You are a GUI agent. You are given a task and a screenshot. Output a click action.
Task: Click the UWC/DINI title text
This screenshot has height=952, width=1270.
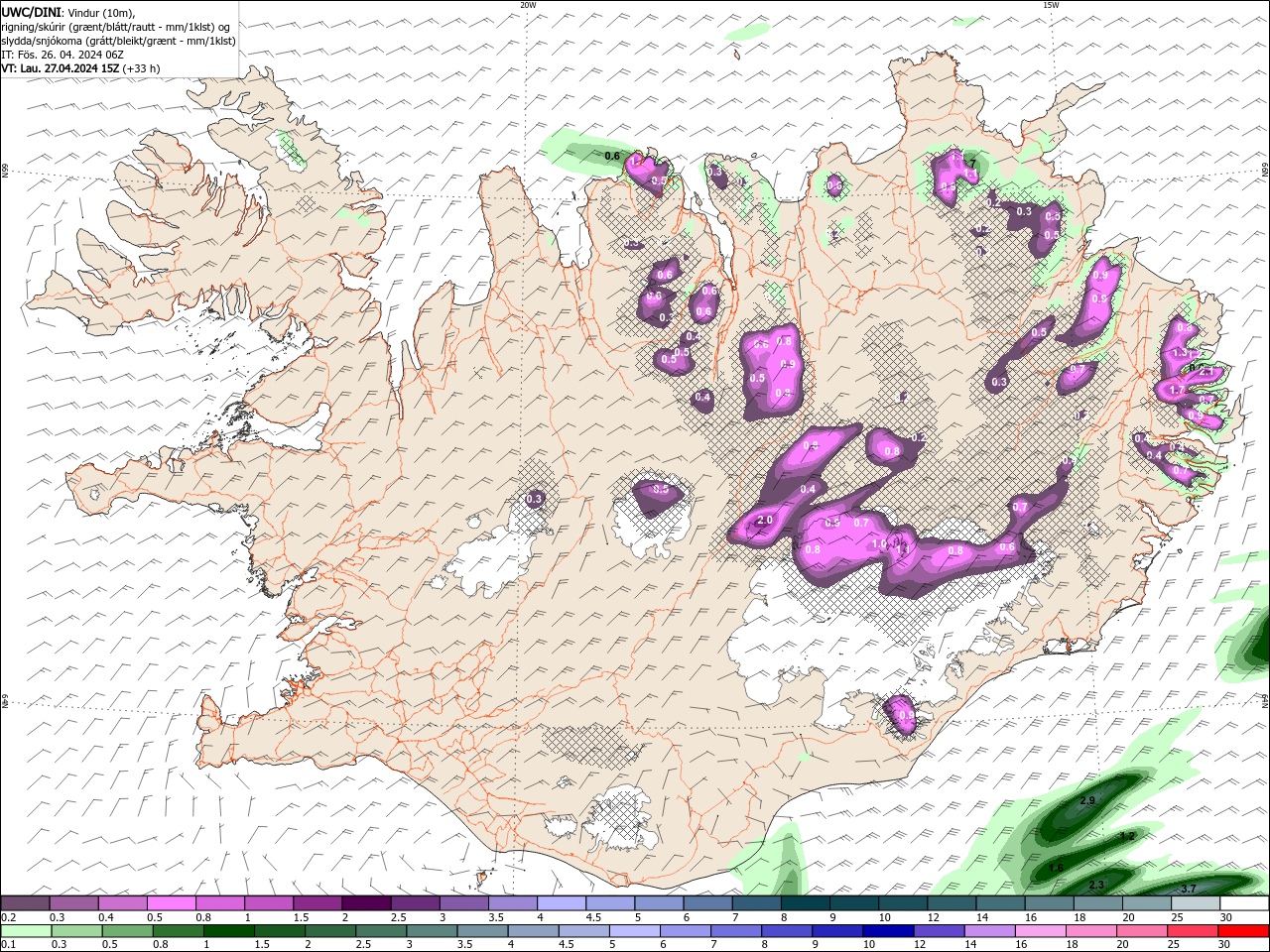(x=32, y=12)
